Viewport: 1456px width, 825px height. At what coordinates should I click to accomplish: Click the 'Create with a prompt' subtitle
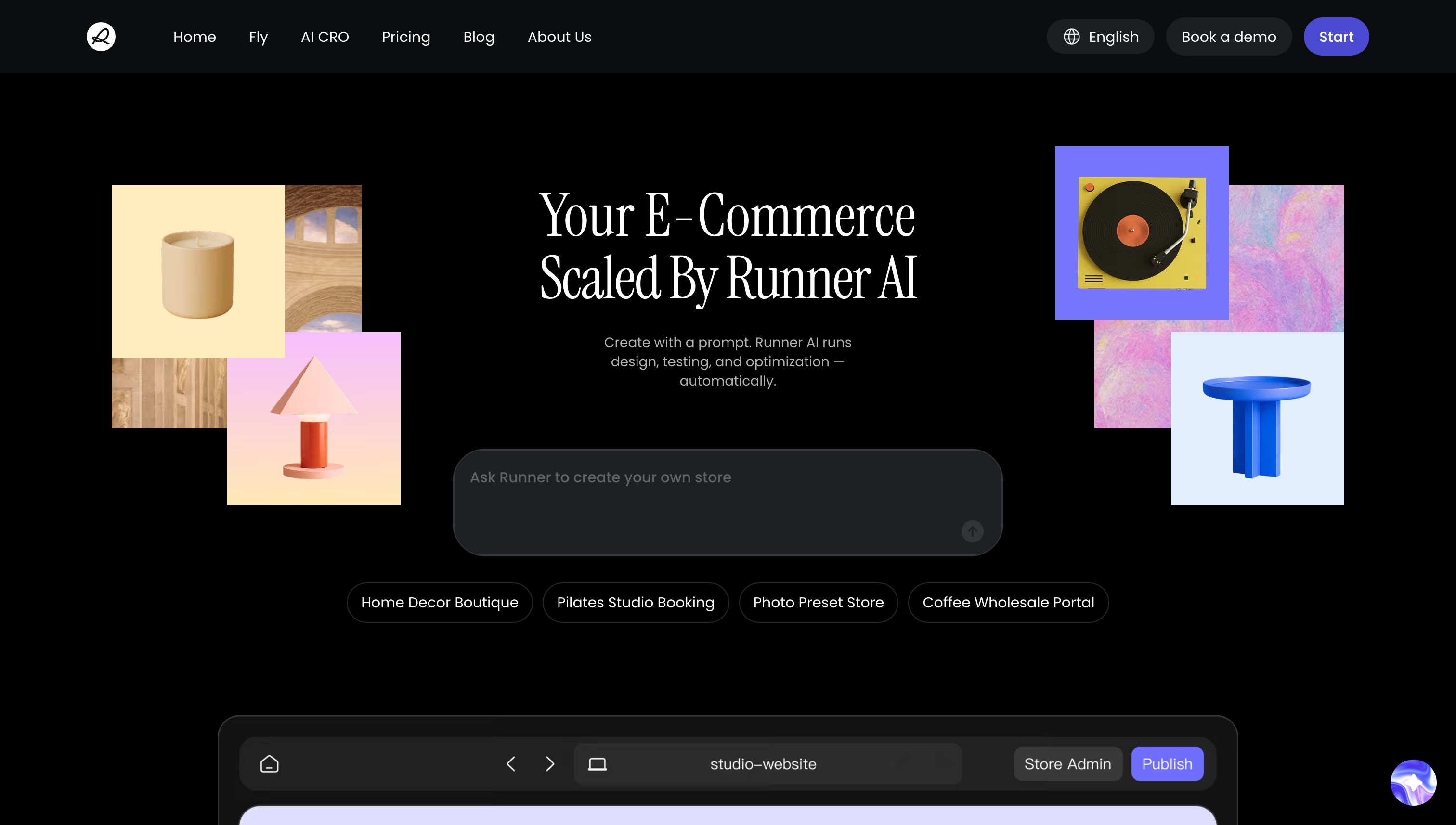tap(728, 361)
